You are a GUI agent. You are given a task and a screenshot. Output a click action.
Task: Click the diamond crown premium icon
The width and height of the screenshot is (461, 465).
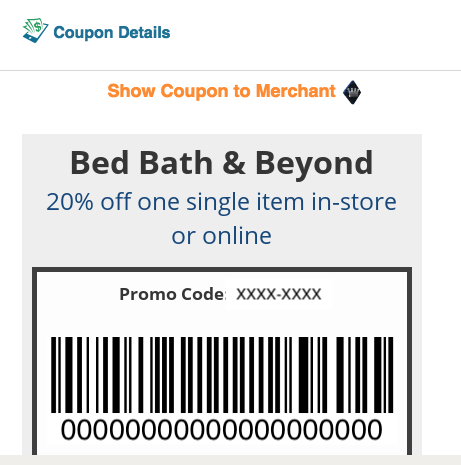tap(352, 92)
